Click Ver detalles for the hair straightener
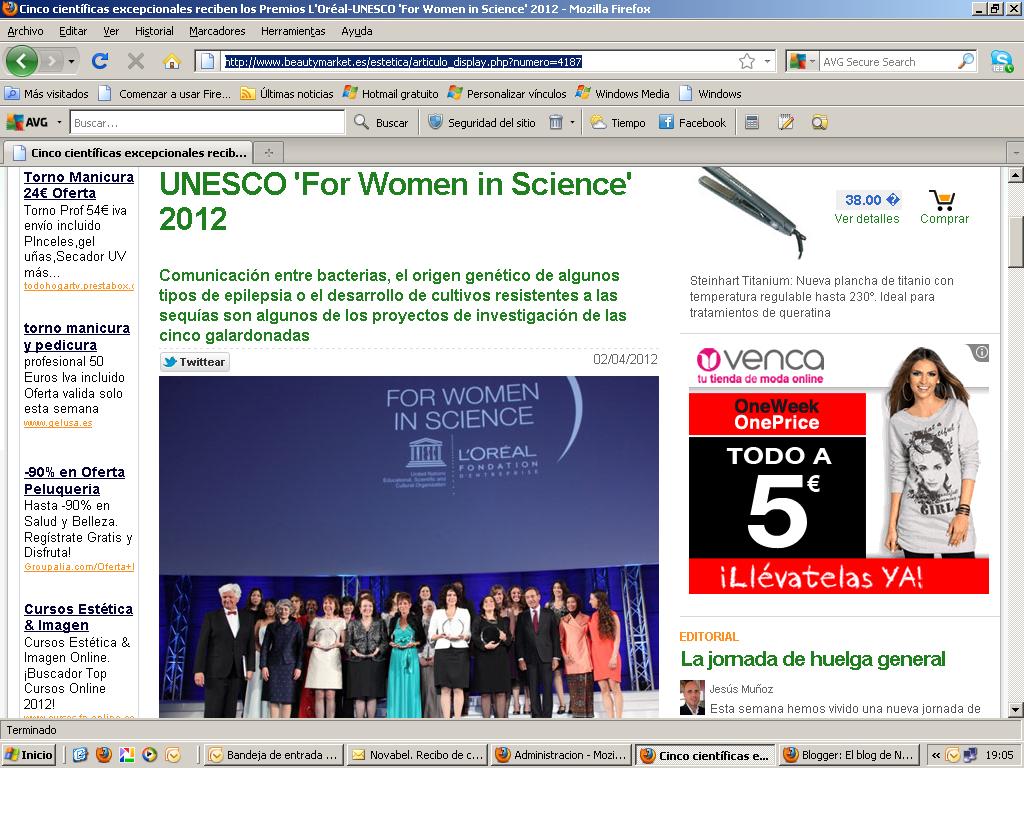 tap(867, 219)
